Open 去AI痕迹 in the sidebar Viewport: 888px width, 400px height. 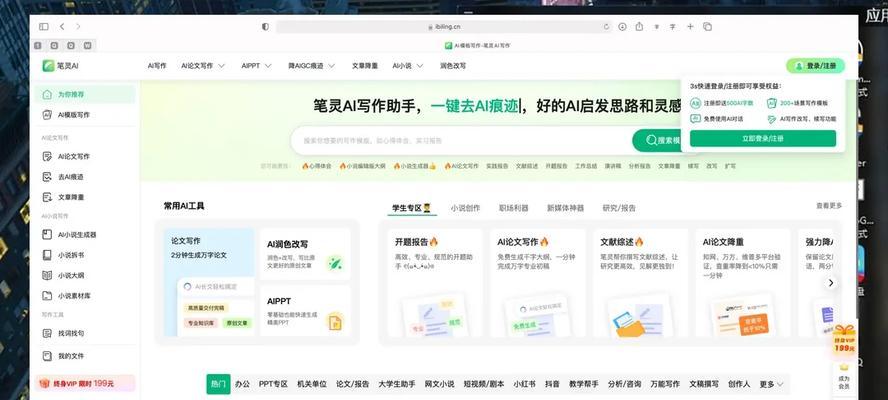pyautogui.click(x=85, y=177)
